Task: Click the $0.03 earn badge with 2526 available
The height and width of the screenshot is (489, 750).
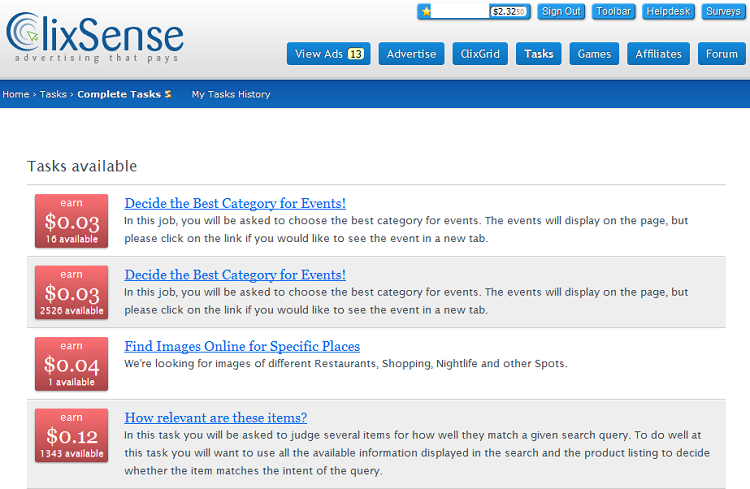Action: 71,292
